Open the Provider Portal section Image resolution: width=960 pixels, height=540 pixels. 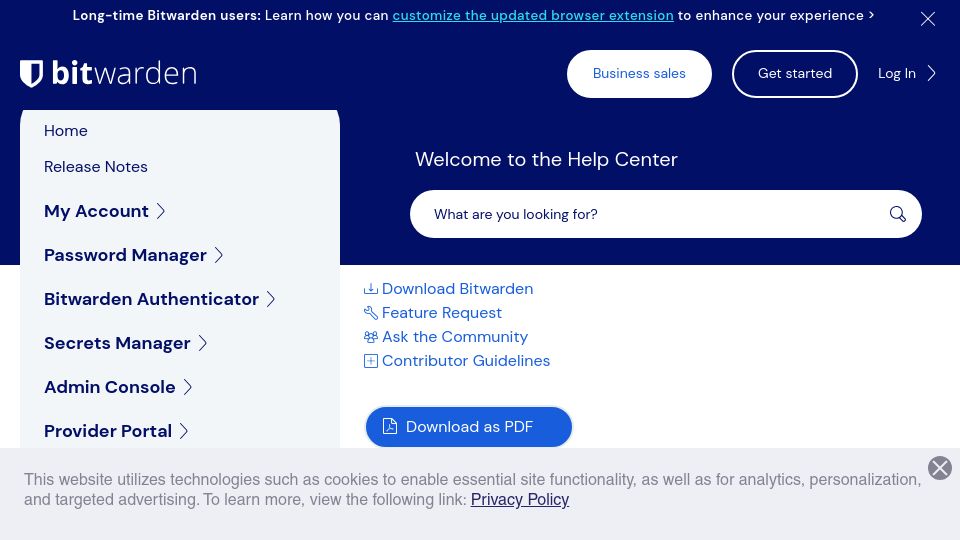click(x=108, y=432)
